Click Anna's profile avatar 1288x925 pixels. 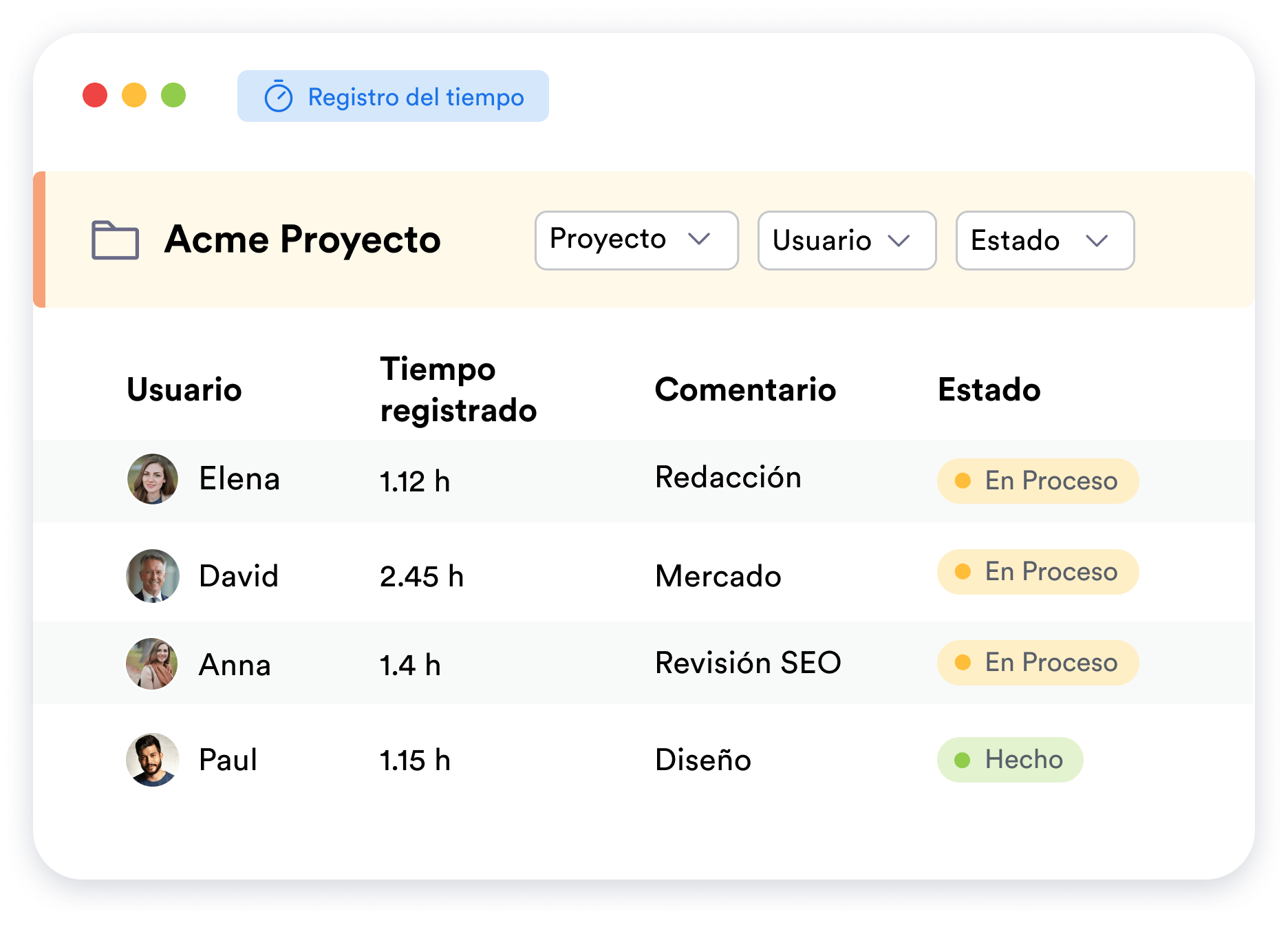pos(152,663)
